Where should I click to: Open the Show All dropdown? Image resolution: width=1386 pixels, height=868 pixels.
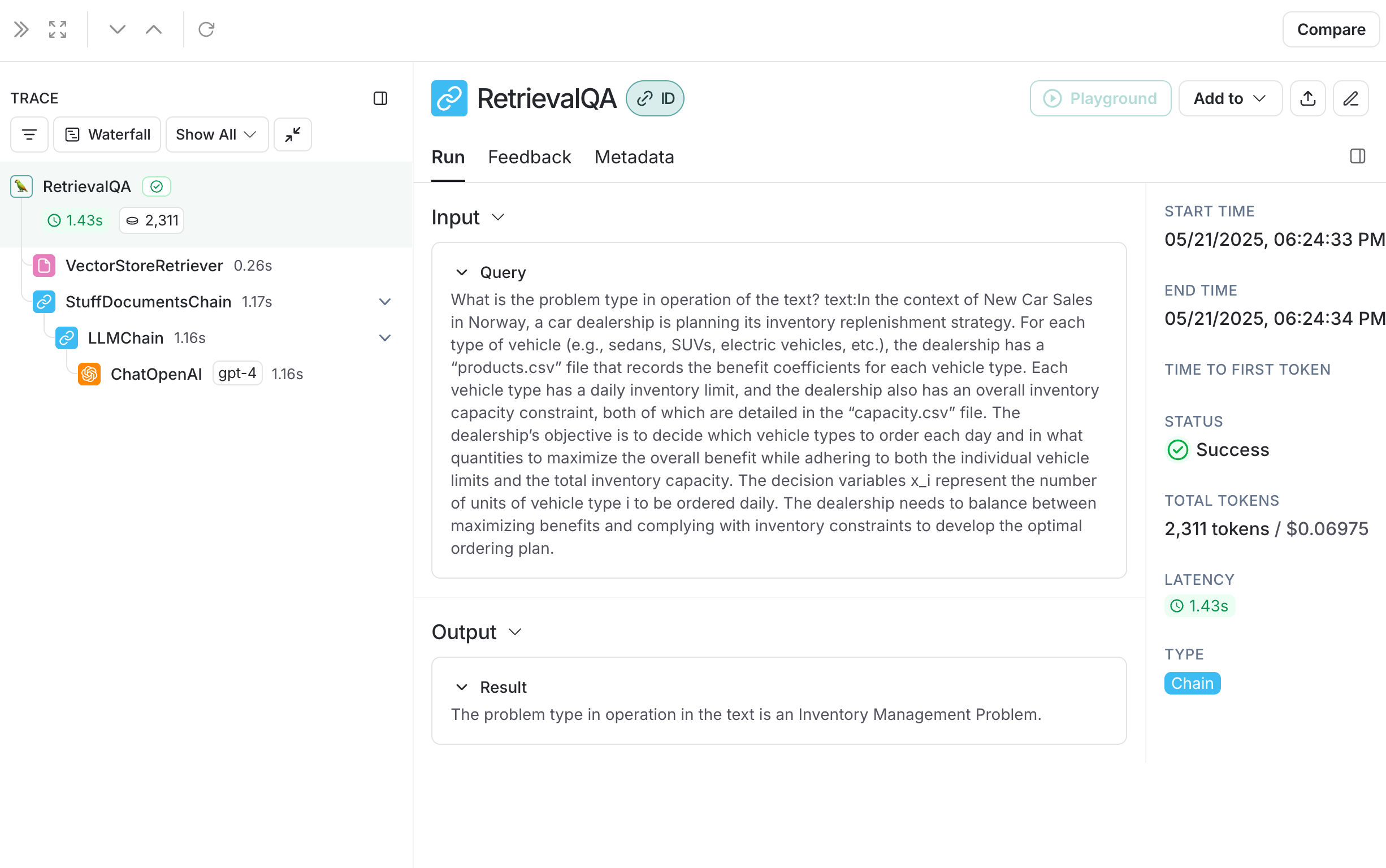point(216,134)
